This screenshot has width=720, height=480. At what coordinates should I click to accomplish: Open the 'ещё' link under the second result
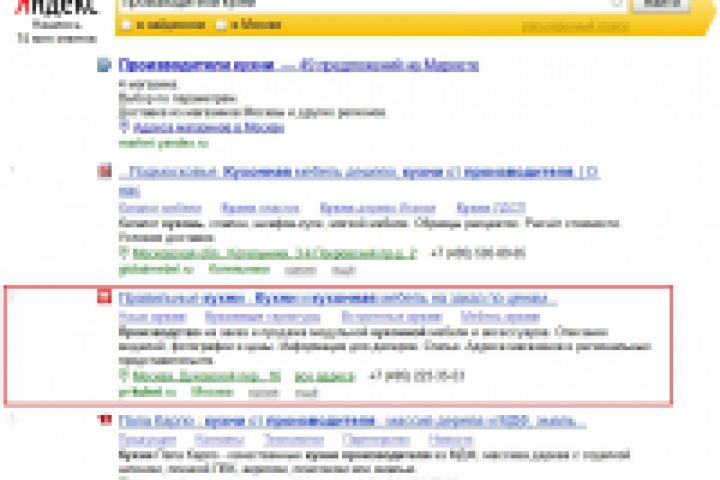point(343,270)
